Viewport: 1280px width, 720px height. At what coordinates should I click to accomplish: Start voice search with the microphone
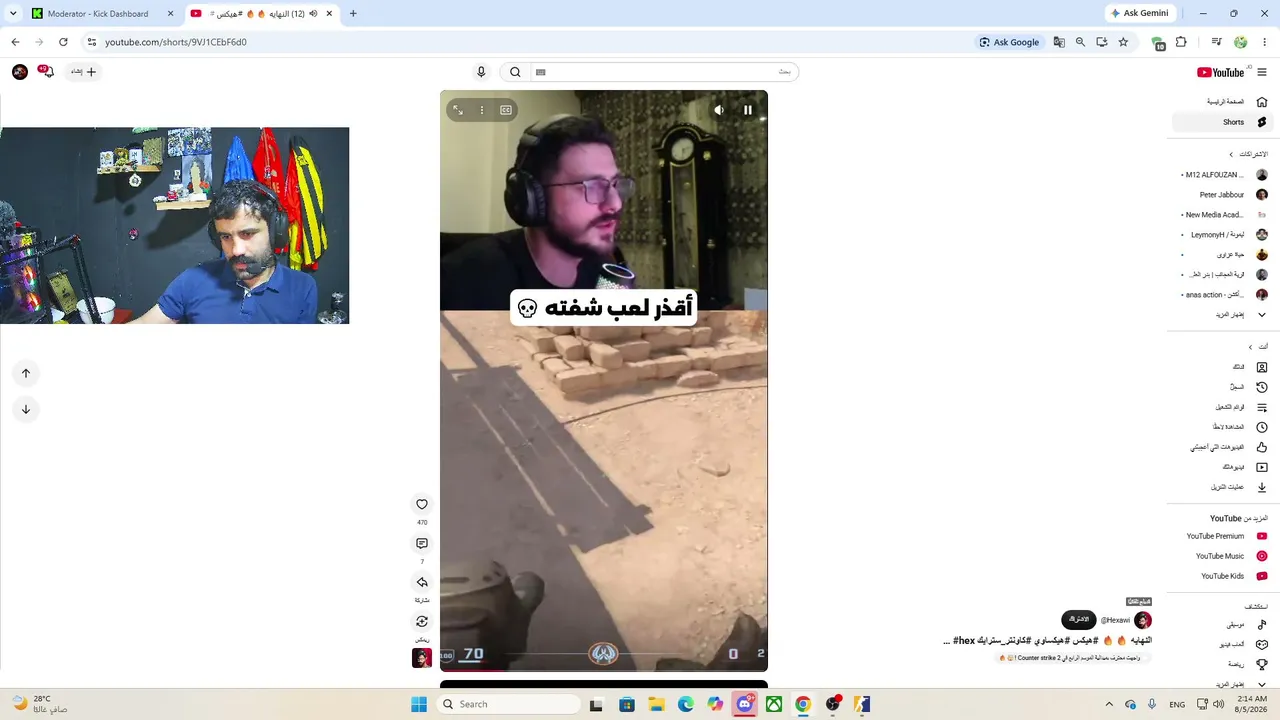click(481, 72)
